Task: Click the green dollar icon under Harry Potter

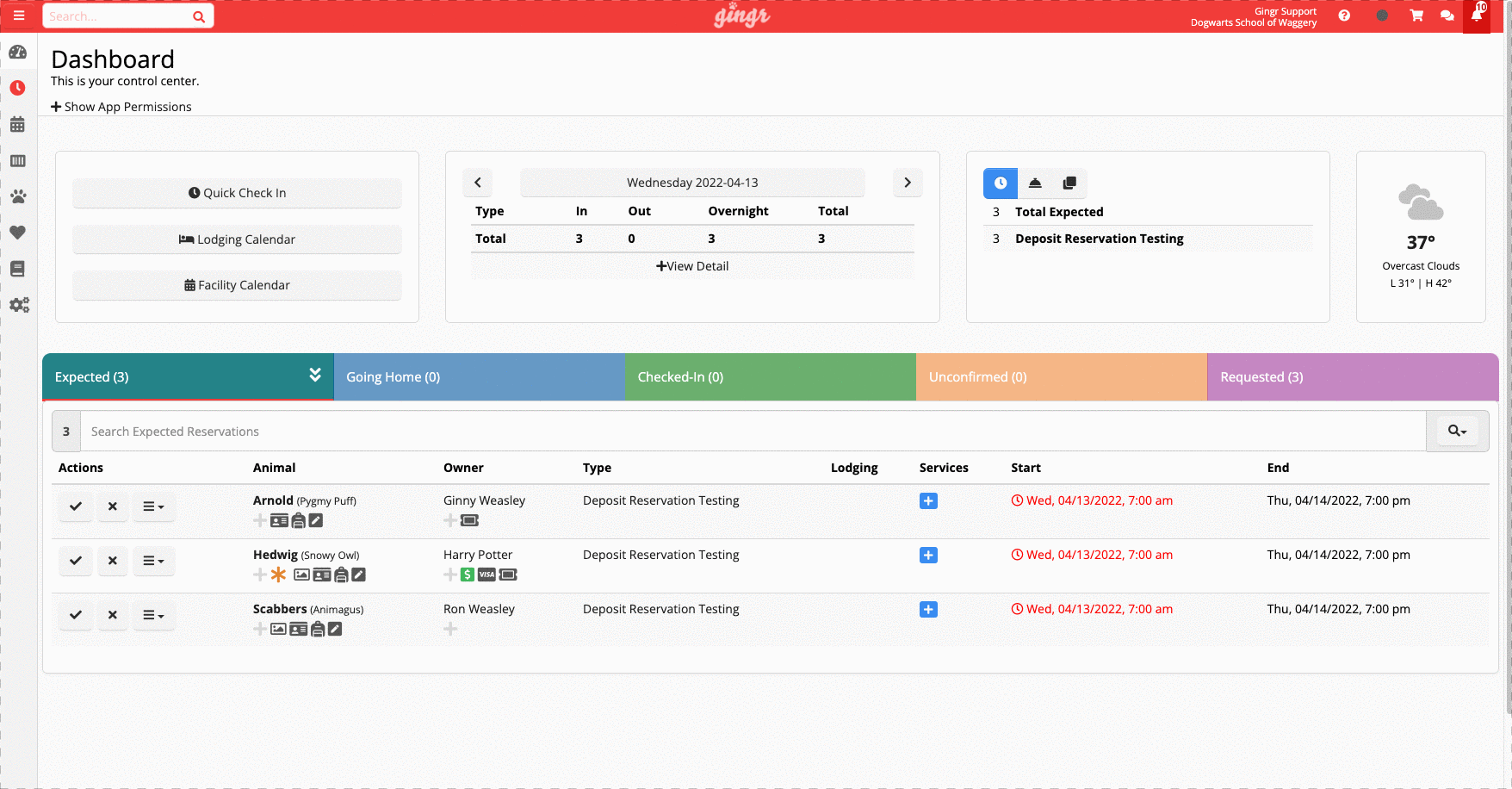Action: (x=468, y=575)
